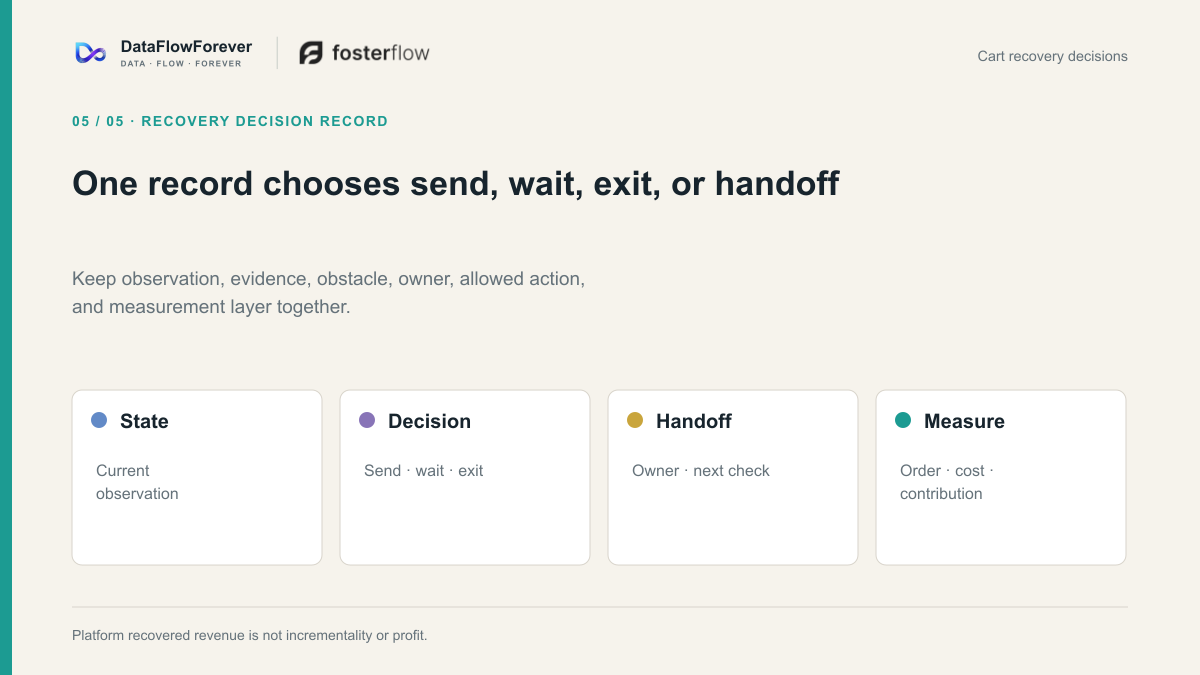Click the fosterflow wordmark text

[381, 53]
